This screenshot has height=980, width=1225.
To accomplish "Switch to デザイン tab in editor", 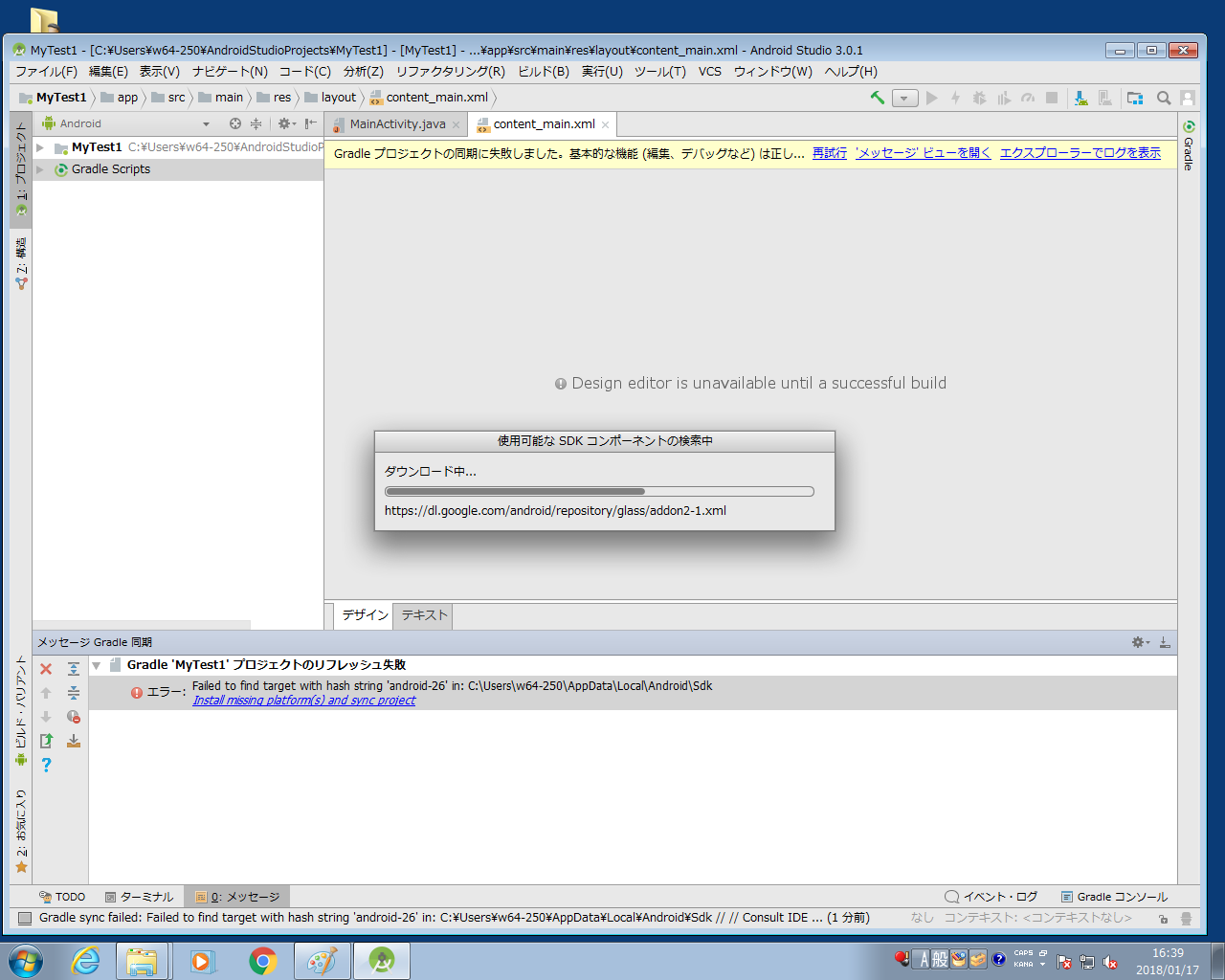I will click(x=365, y=615).
